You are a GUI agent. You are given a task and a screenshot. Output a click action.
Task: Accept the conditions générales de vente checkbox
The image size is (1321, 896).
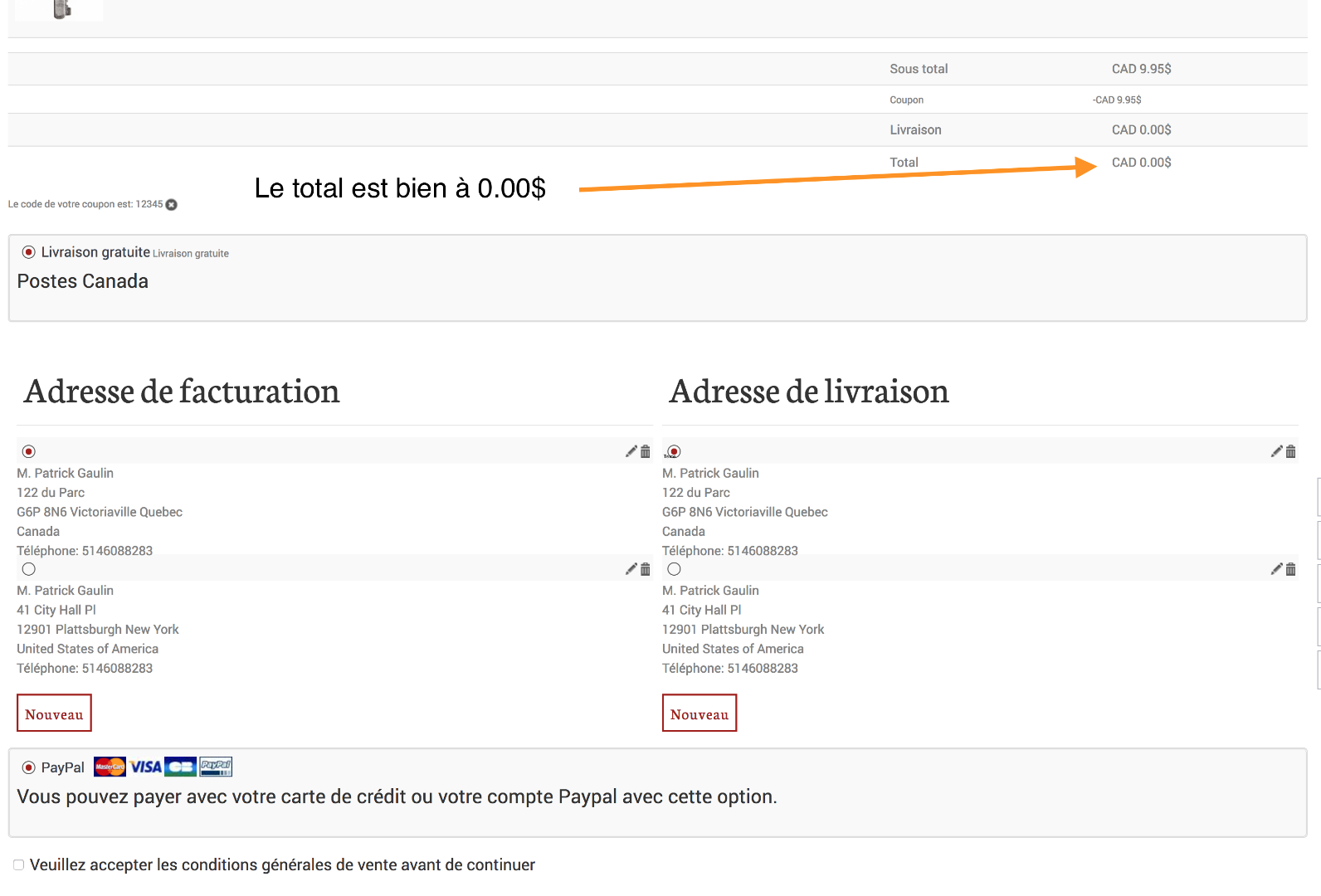(18, 864)
